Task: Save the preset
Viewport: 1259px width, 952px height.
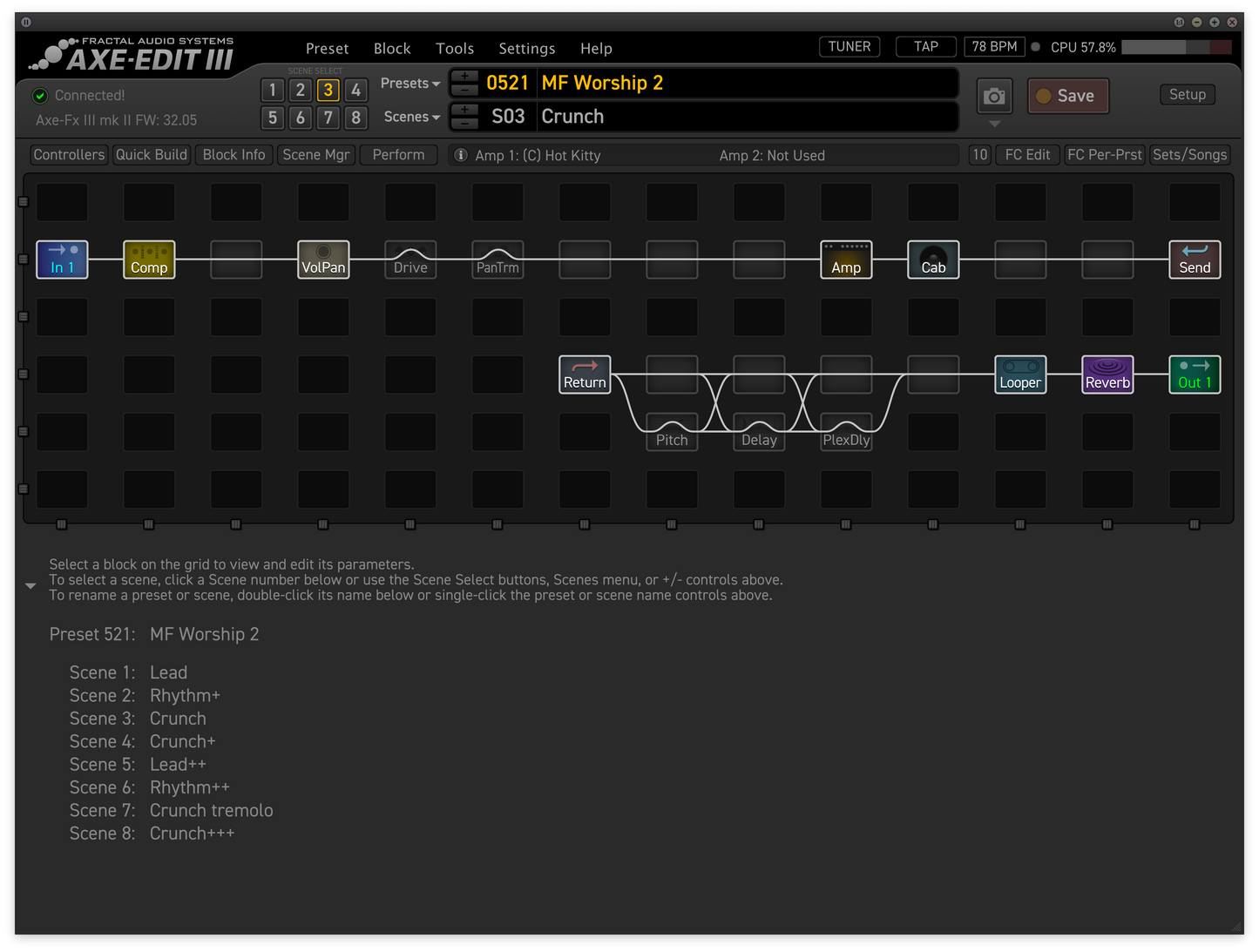Action: [x=1068, y=96]
